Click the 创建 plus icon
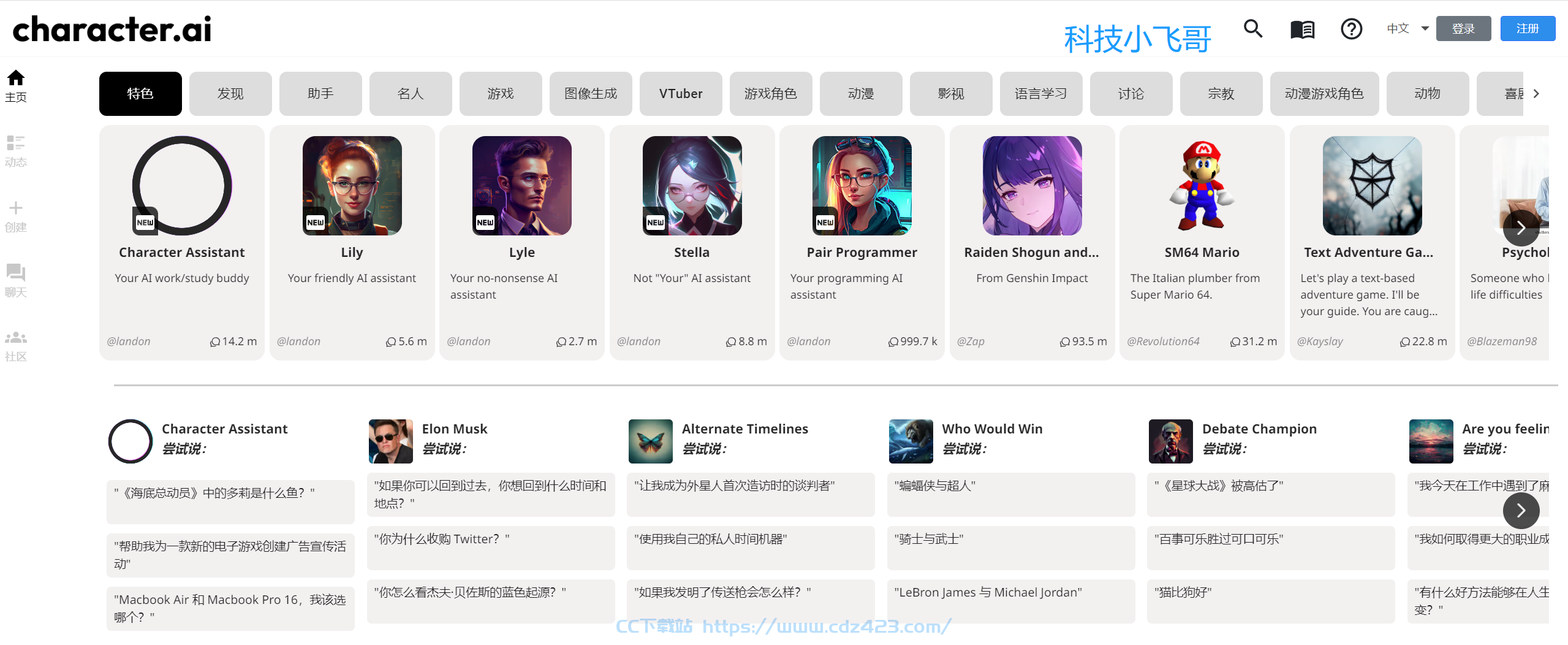Viewport: 1568px width, 645px height. pos(15,208)
